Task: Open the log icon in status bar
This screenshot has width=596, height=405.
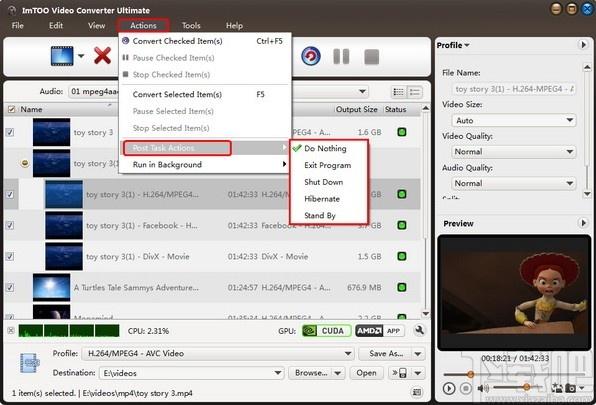Action: tap(417, 392)
